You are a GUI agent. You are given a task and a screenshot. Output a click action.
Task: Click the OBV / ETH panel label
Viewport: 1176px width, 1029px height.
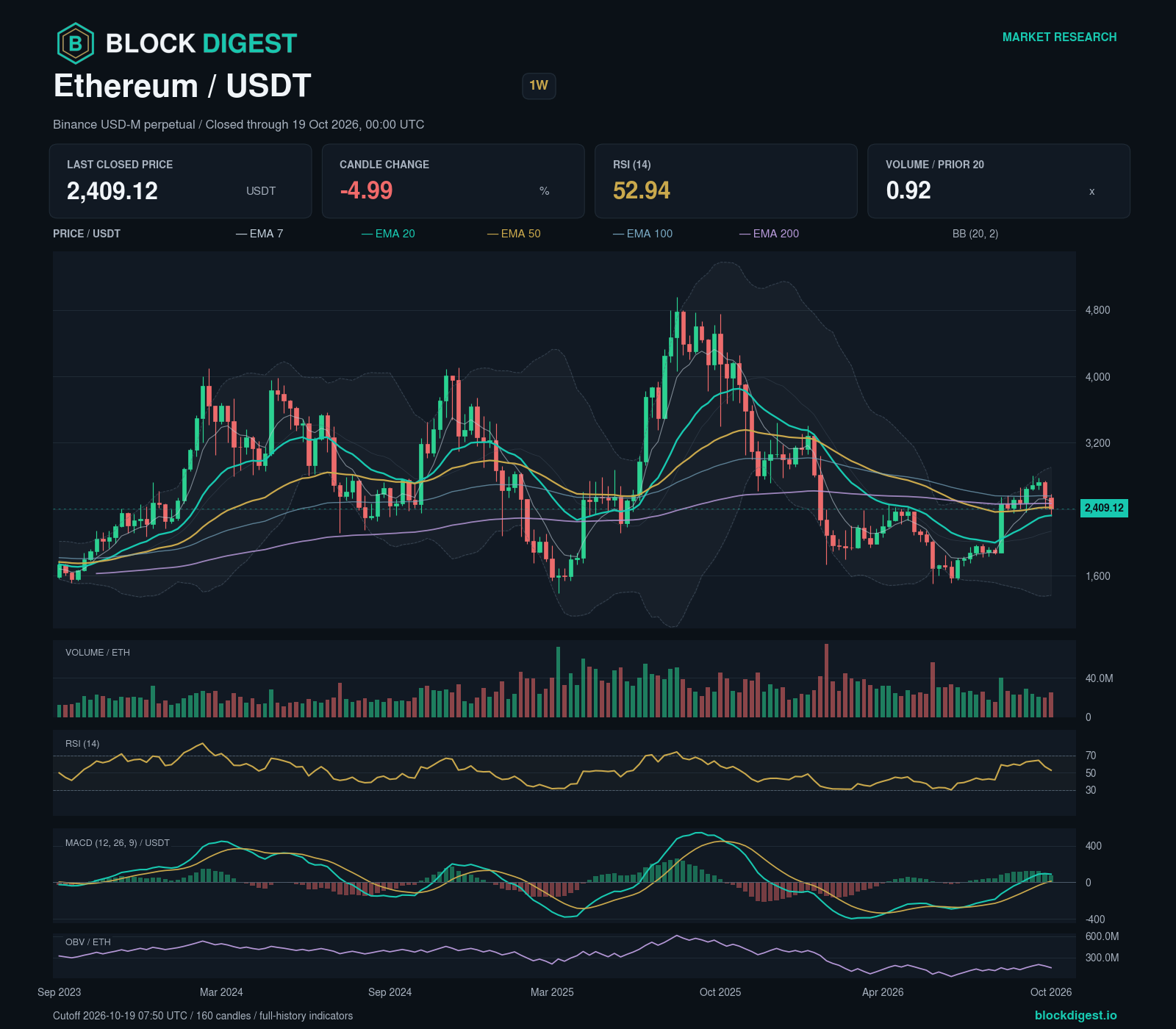pos(88,942)
